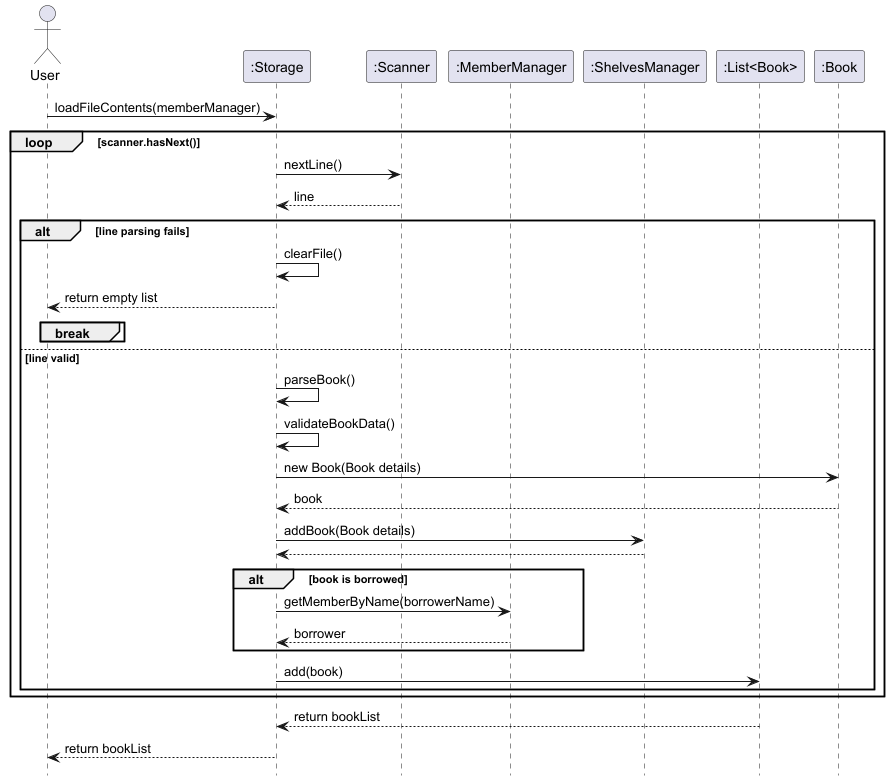Select the :Scanner participant box

point(401,67)
